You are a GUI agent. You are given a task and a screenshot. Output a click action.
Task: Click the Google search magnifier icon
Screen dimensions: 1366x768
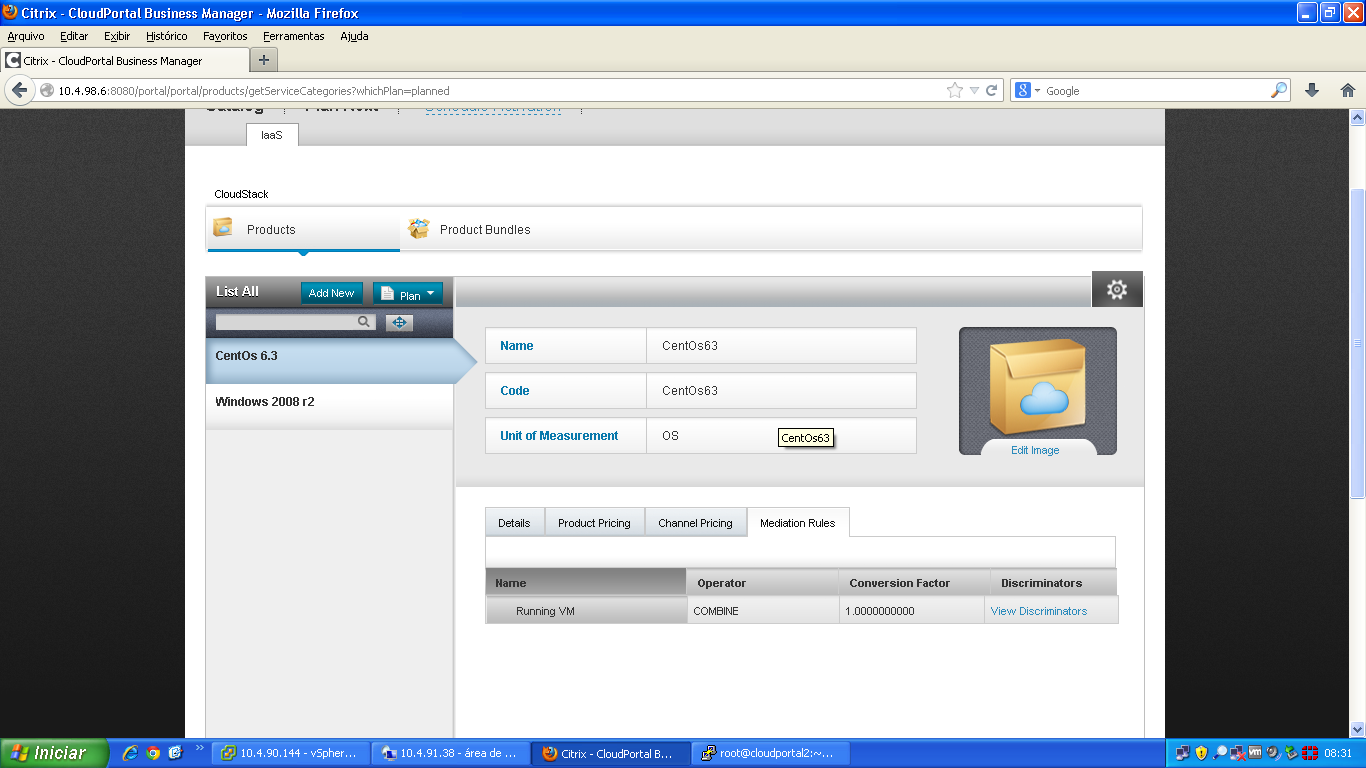pos(1279,90)
